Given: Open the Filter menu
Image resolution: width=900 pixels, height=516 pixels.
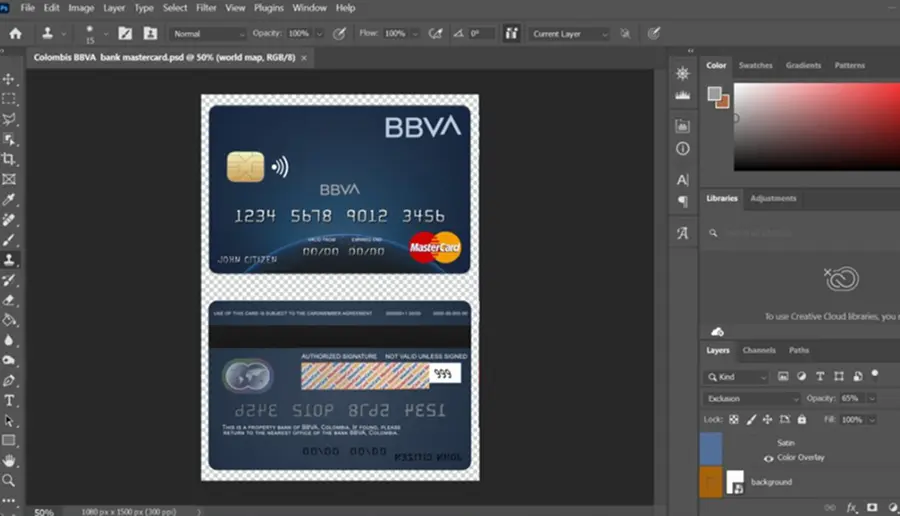Looking at the screenshot, I should 206,8.
